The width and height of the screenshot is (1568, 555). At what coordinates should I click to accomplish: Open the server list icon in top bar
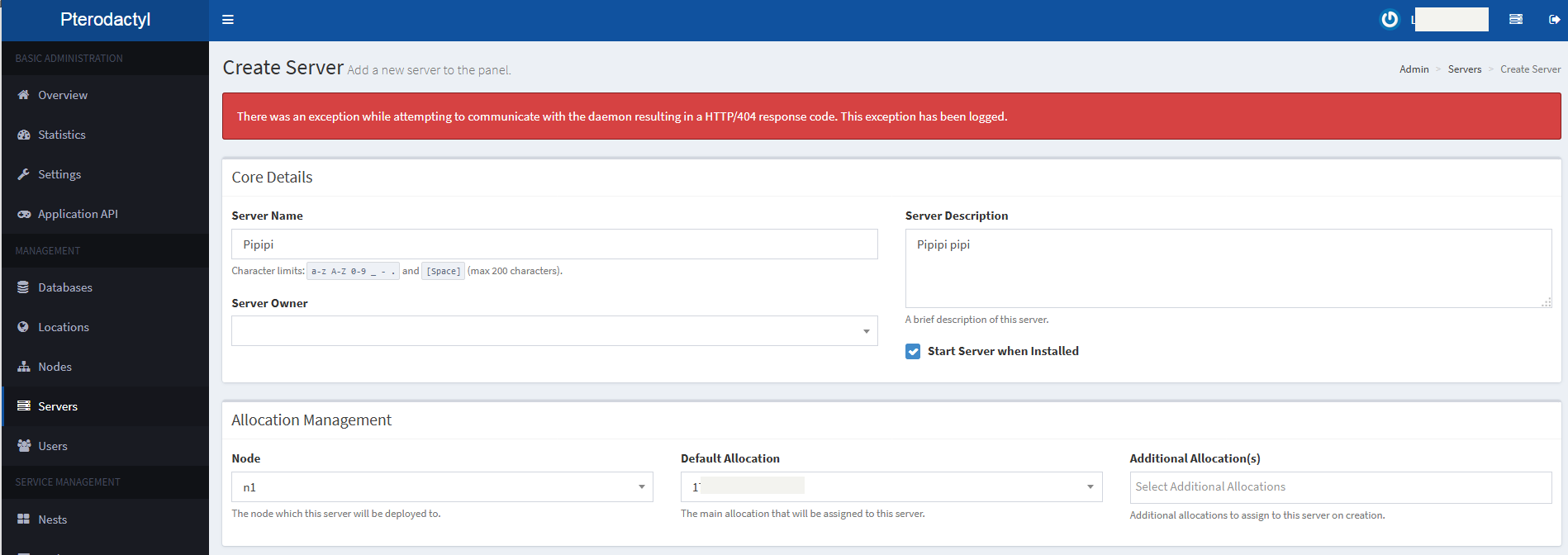click(1516, 20)
